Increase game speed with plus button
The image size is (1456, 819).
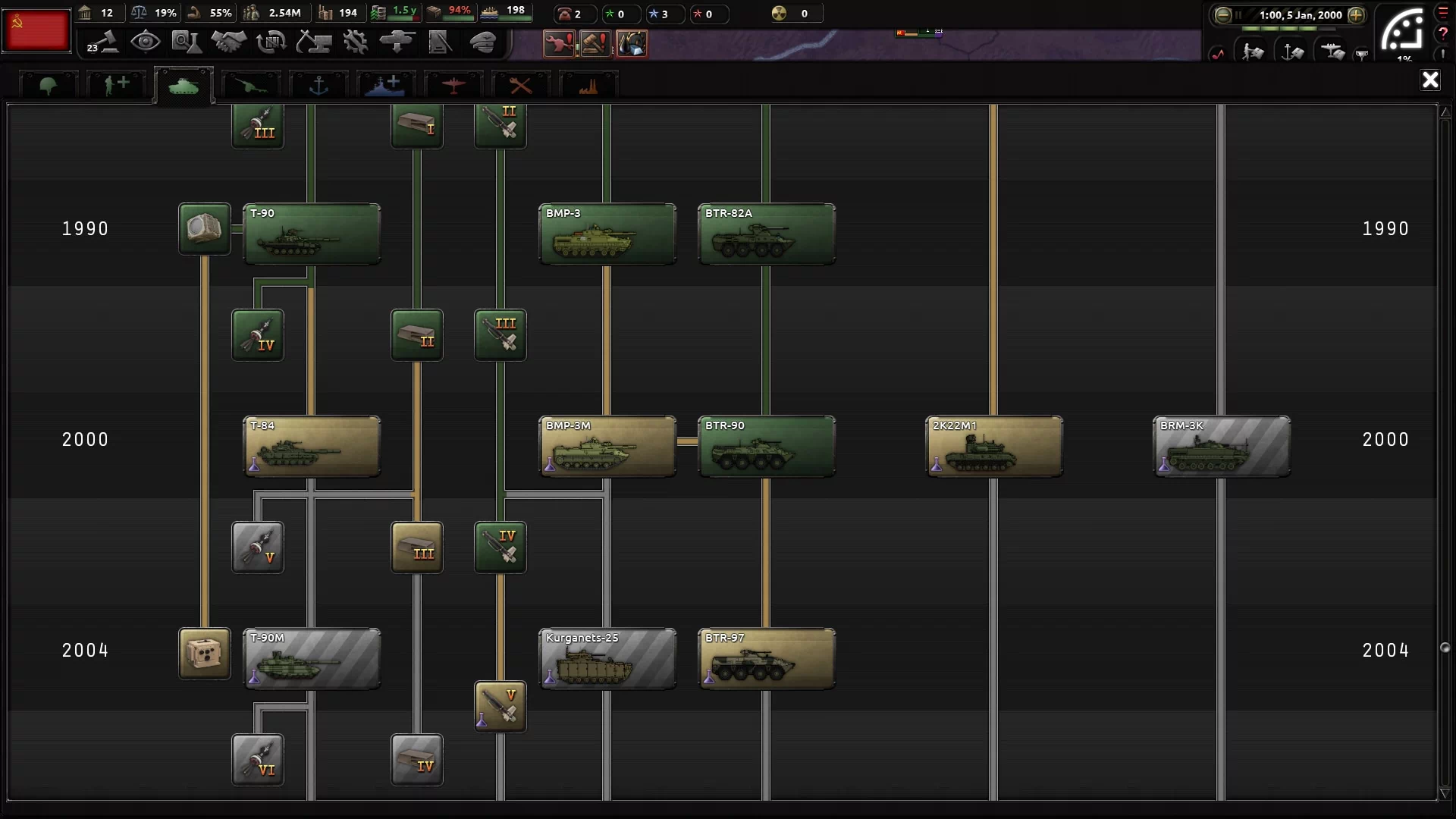click(1356, 14)
